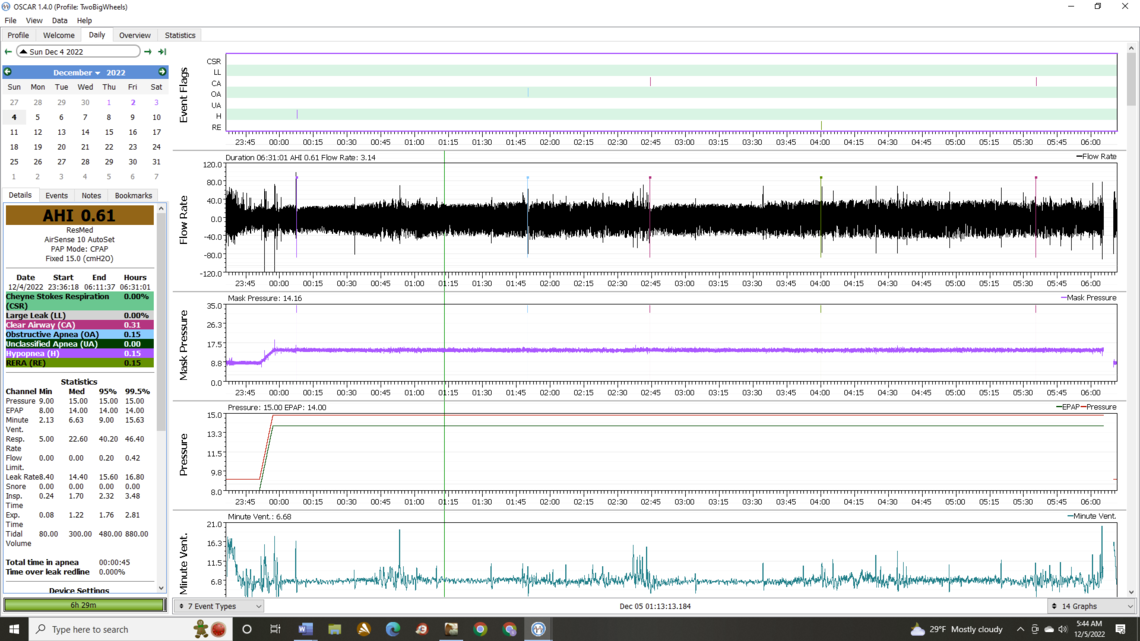Click the Clear Airway (CA) colored row
This screenshot has height=641, width=1140.
coord(79,325)
